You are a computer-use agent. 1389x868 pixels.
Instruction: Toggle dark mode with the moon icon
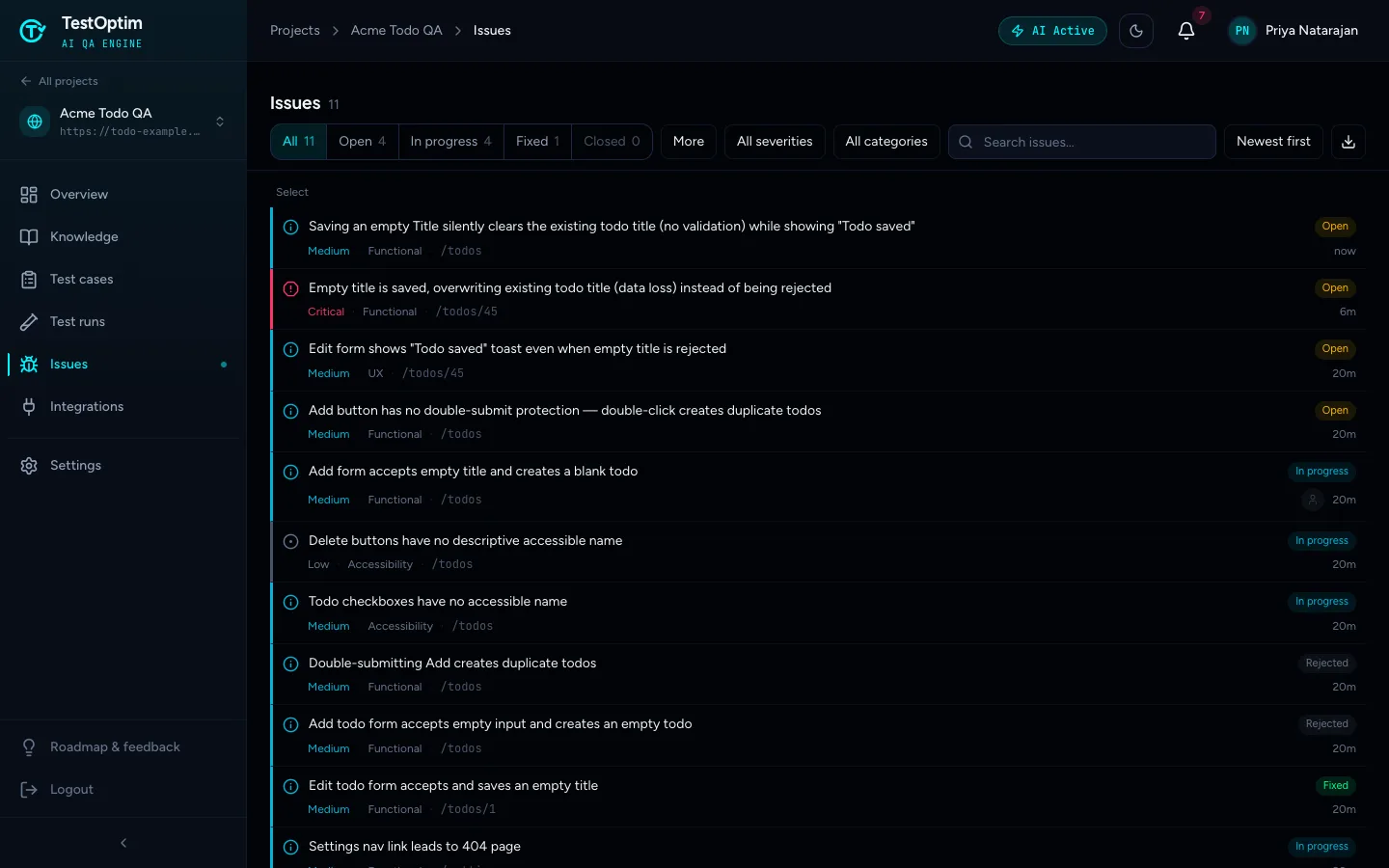1136,31
